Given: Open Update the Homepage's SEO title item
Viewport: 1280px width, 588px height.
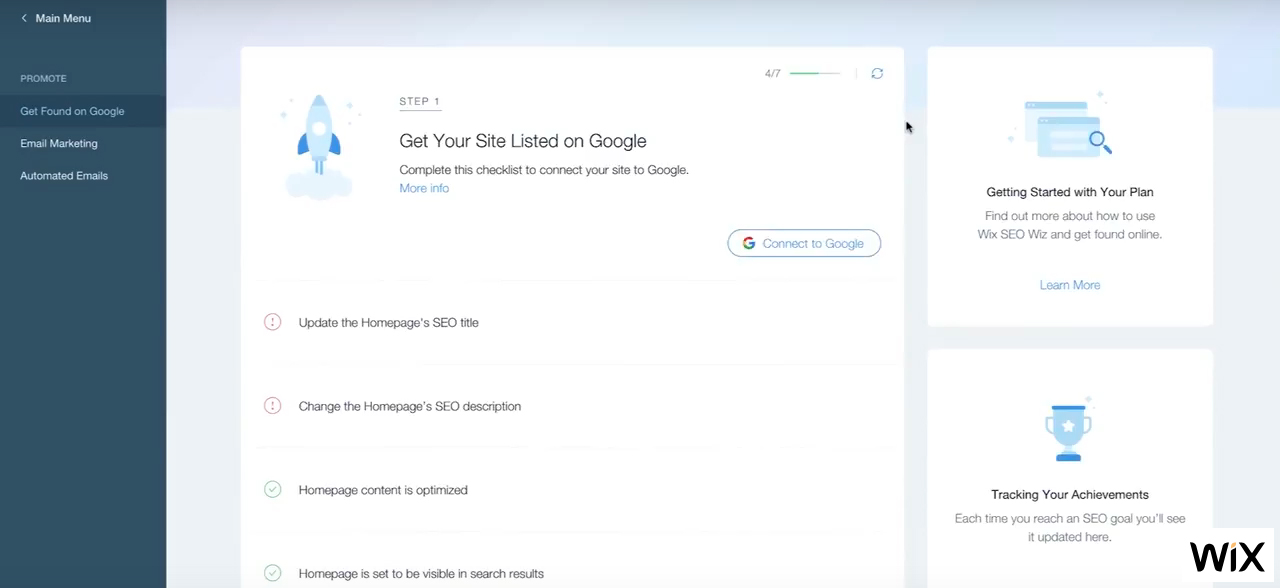Looking at the screenshot, I should coord(388,322).
